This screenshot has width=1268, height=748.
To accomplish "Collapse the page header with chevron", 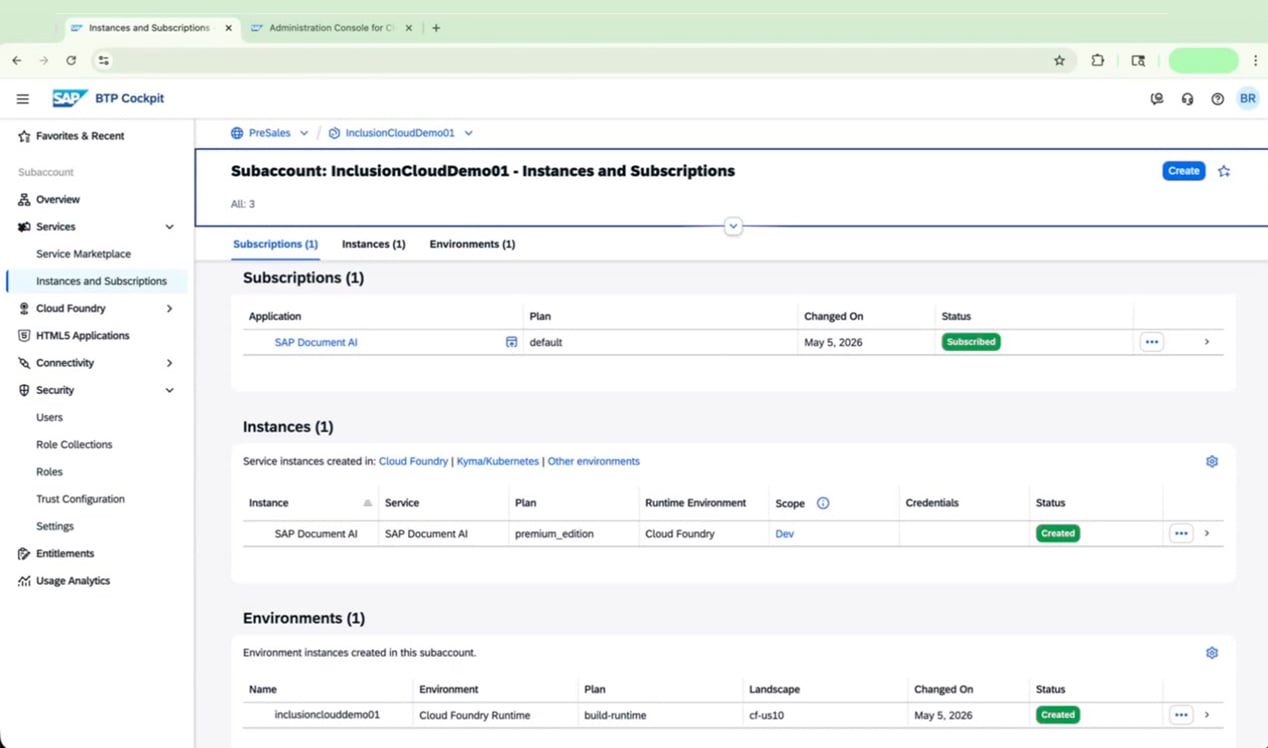I will point(733,226).
